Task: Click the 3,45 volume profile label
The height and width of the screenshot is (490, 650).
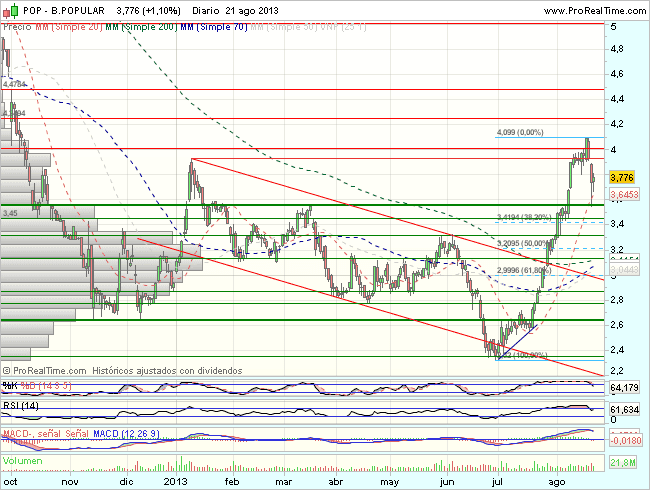Action: click(10, 213)
